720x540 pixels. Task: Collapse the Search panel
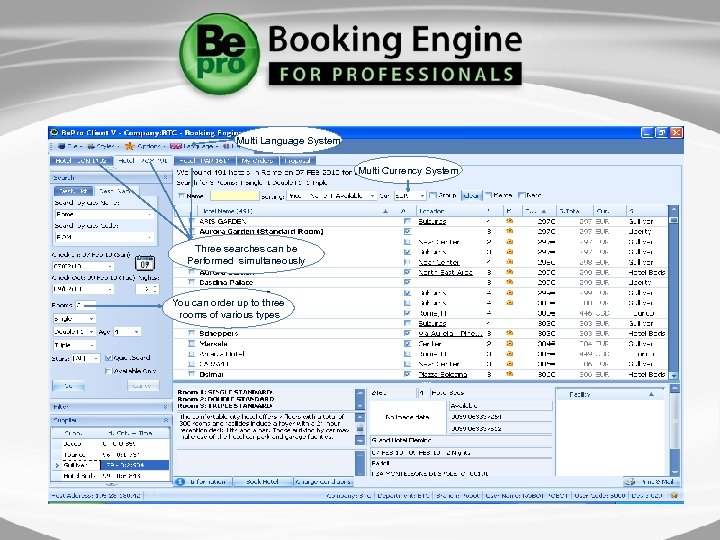(165, 177)
